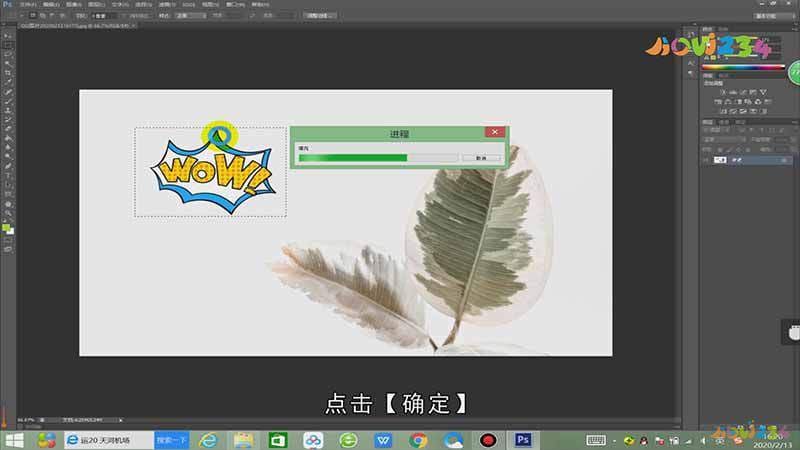Select the Hand tool

point(8,204)
